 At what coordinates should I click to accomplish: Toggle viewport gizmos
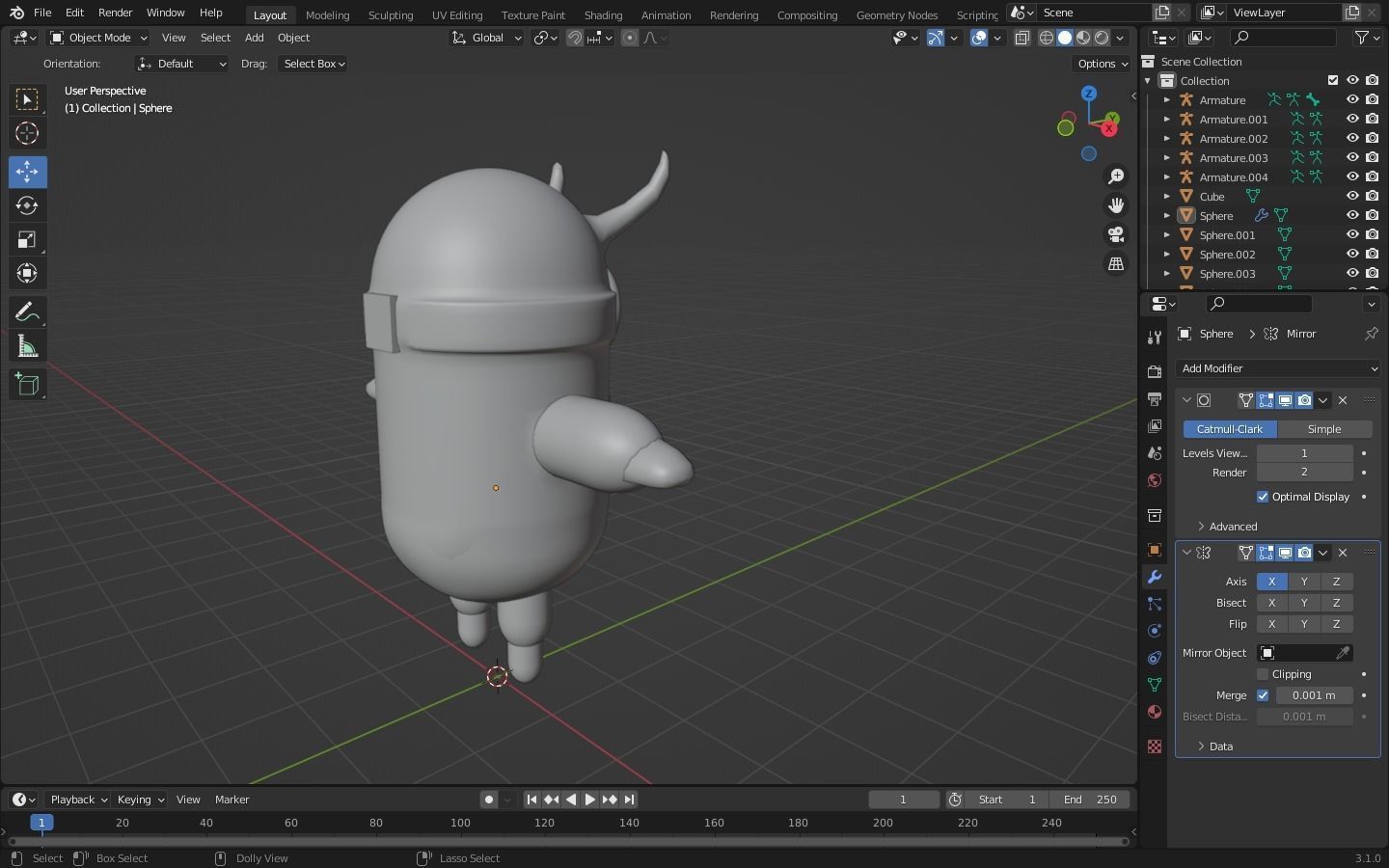pos(935,38)
